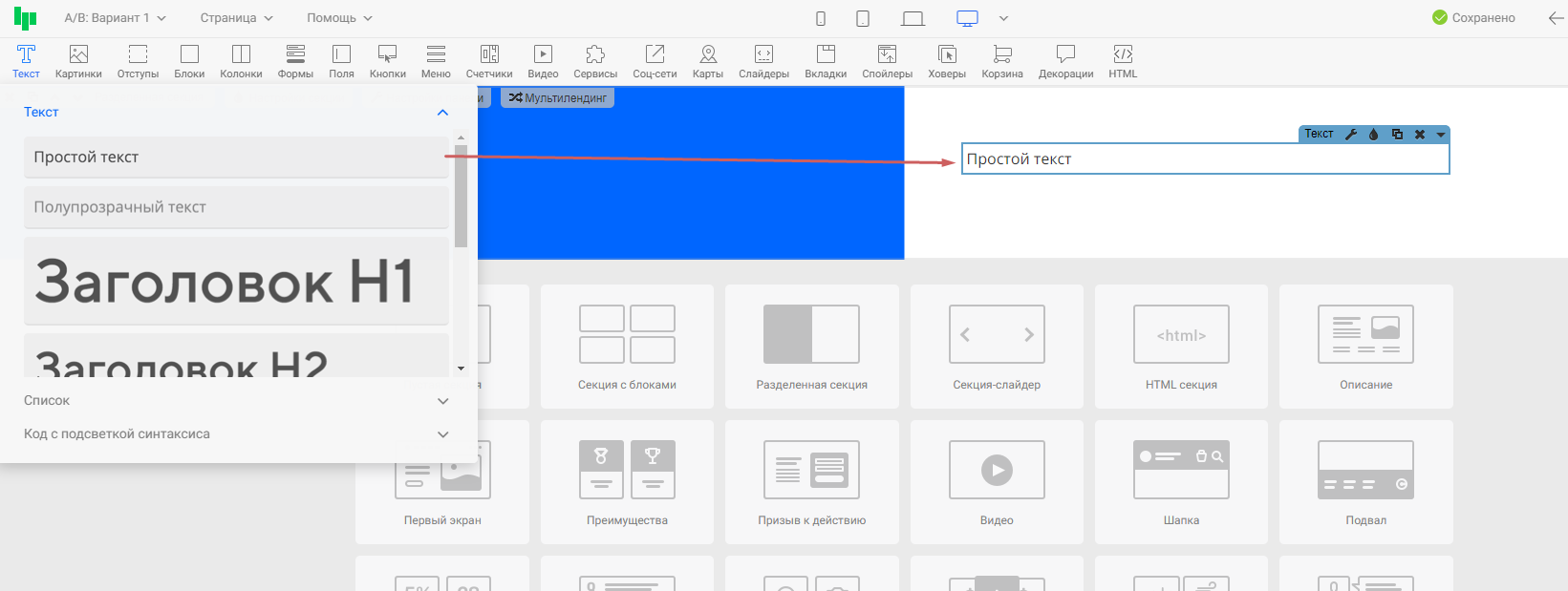Switch to mobile phone preview
1568x591 pixels.
(x=821, y=18)
